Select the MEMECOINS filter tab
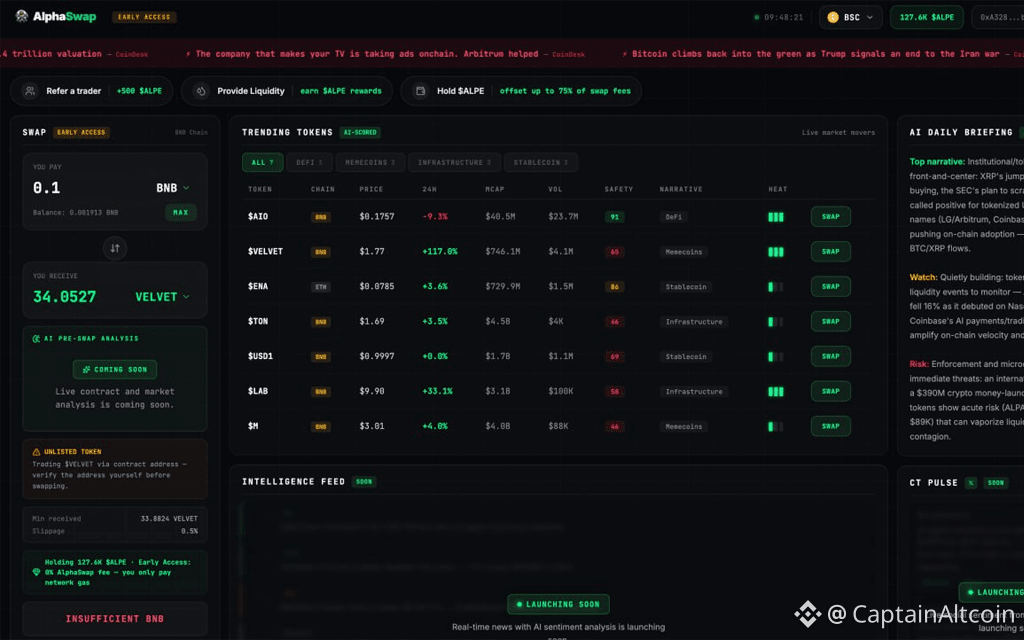Screen dimensions: 1024x640 coord(370,163)
